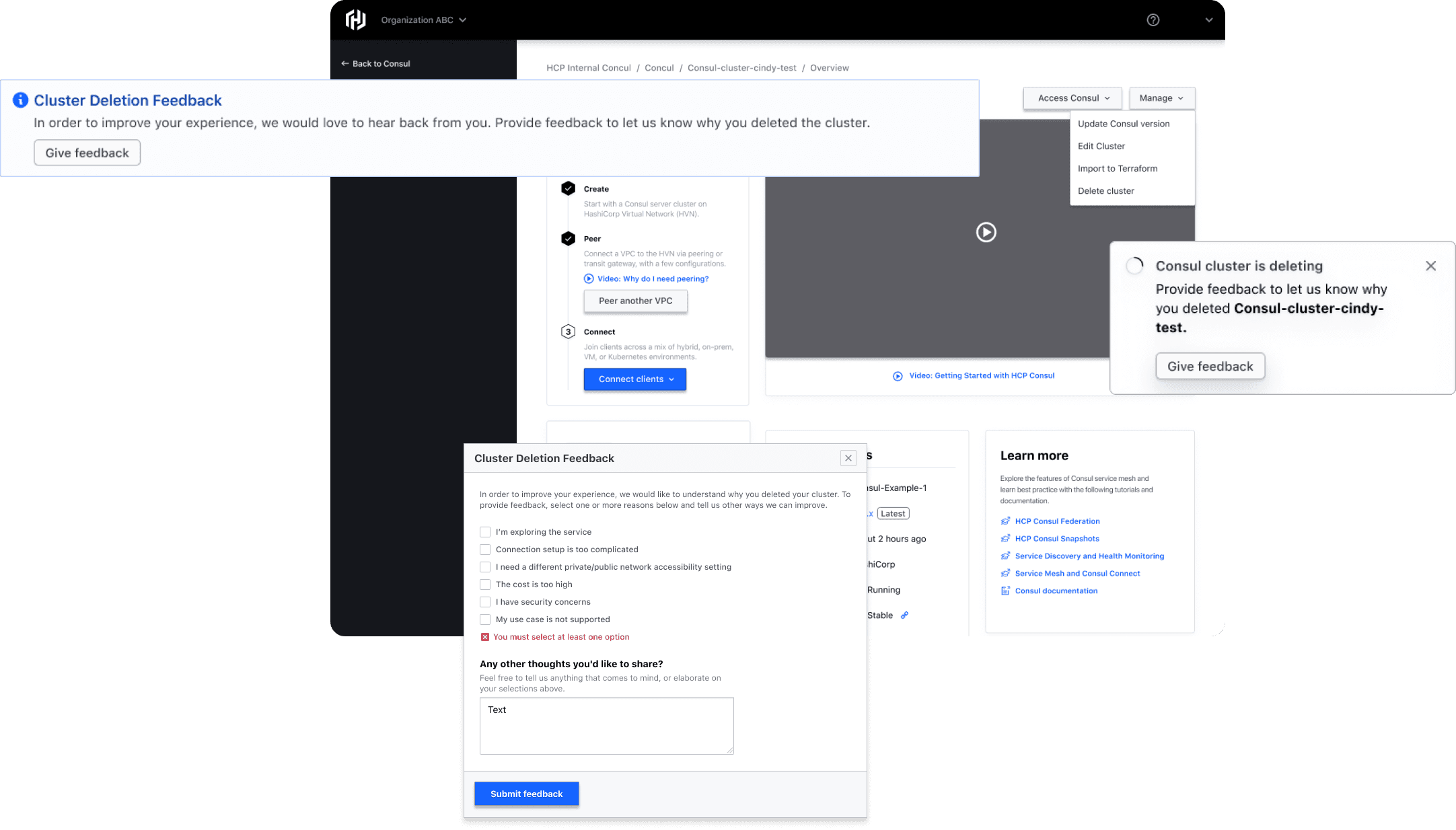
Task: Click the back arrow to Consul
Action: click(x=345, y=64)
